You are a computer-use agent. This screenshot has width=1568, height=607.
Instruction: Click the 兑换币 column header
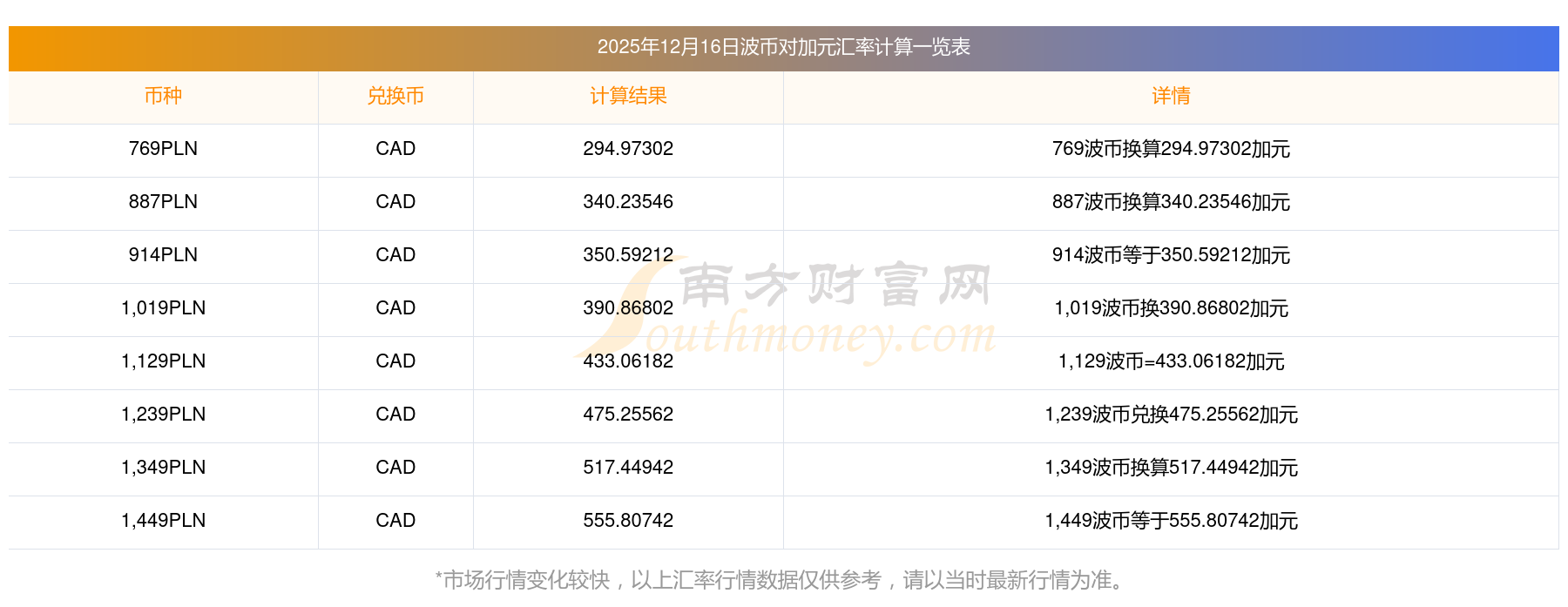pos(395,96)
